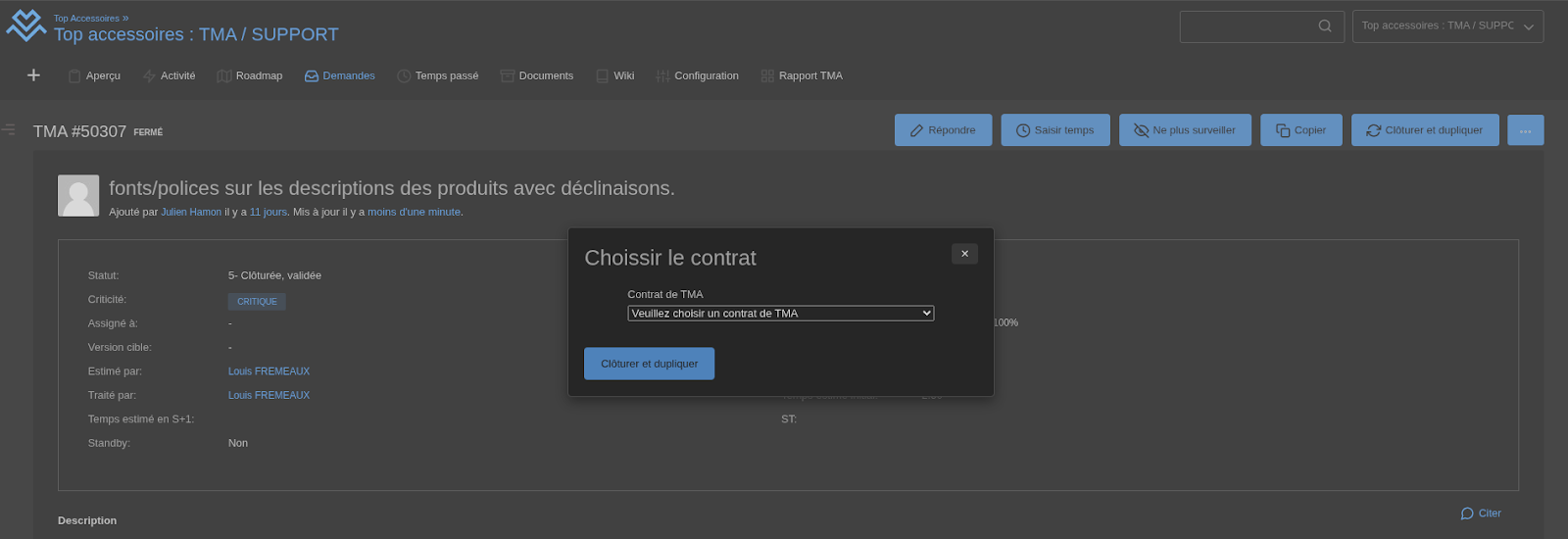Open the Rapport TMA tab

click(802, 75)
